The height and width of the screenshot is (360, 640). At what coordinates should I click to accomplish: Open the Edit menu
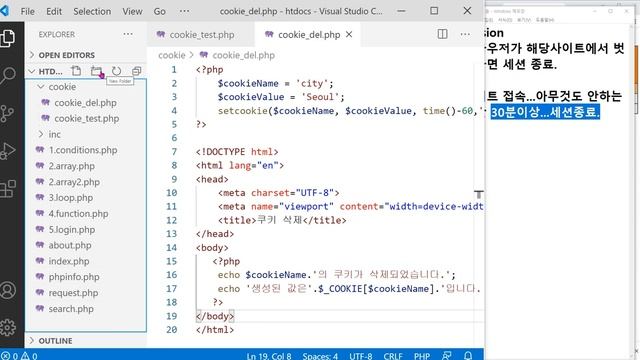54,11
